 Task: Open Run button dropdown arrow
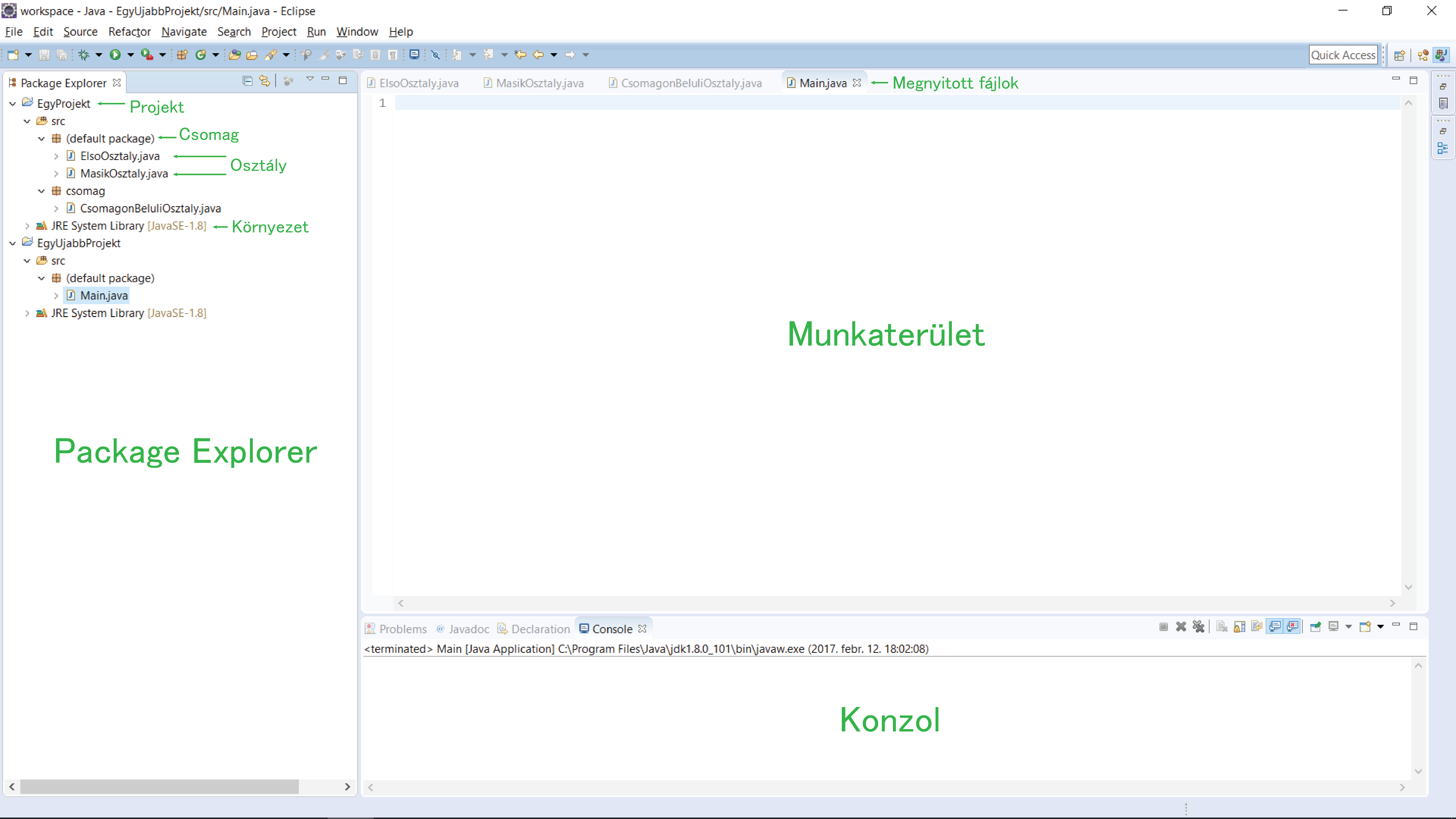coord(130,55)
